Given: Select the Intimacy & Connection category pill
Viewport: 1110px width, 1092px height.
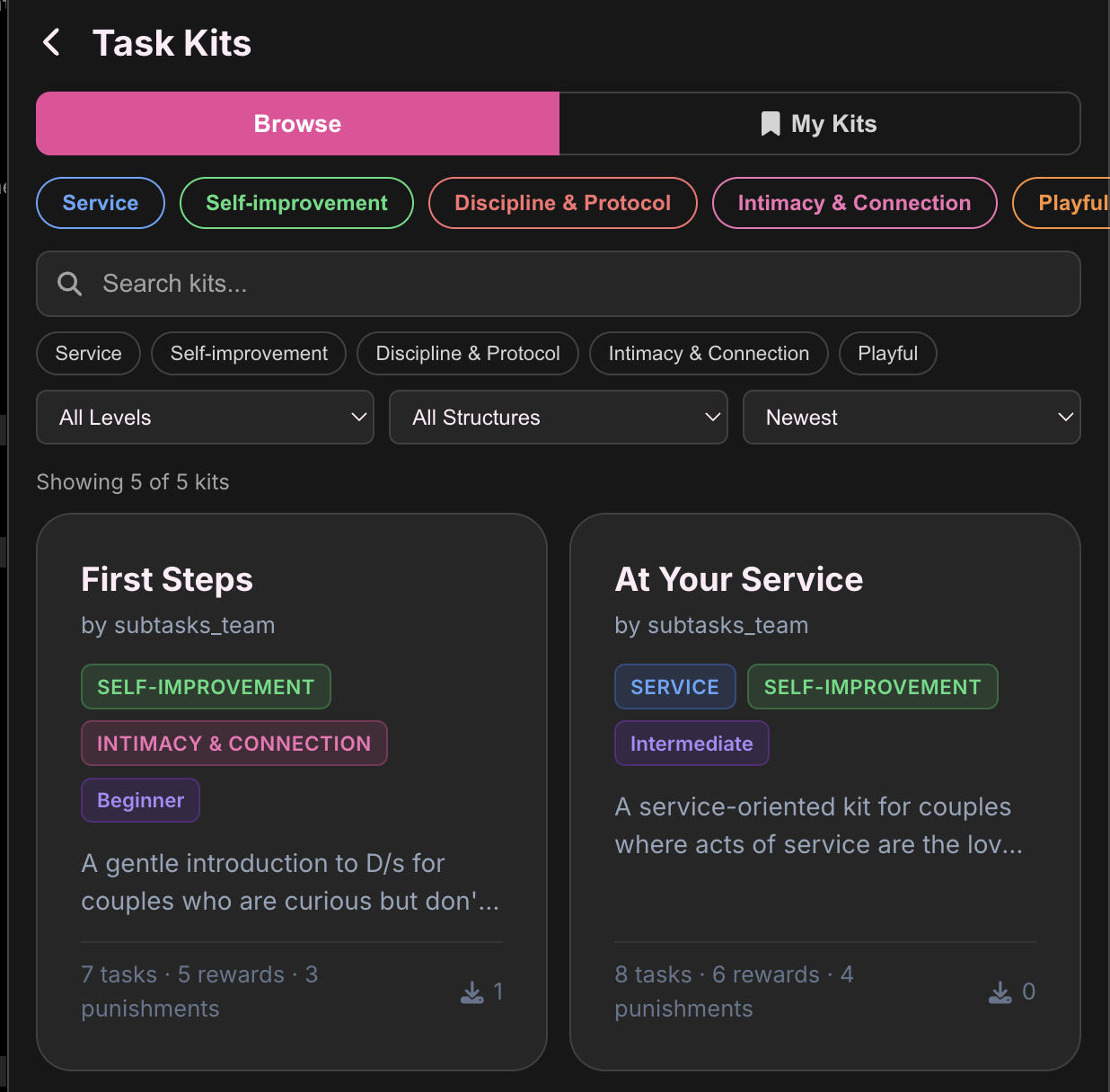Looking at the screenshot, I should tap(854, 203).
